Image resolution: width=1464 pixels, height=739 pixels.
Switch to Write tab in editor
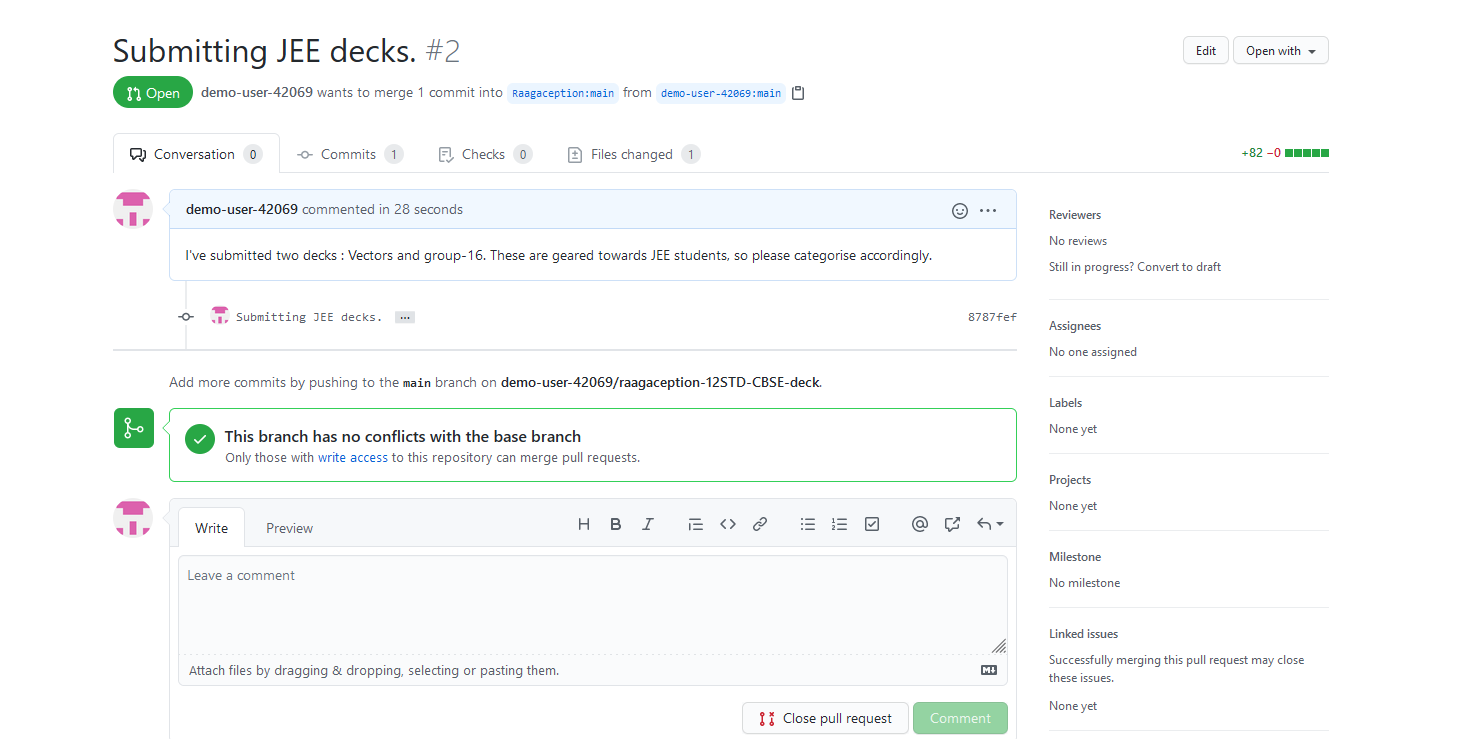(211, 528)
